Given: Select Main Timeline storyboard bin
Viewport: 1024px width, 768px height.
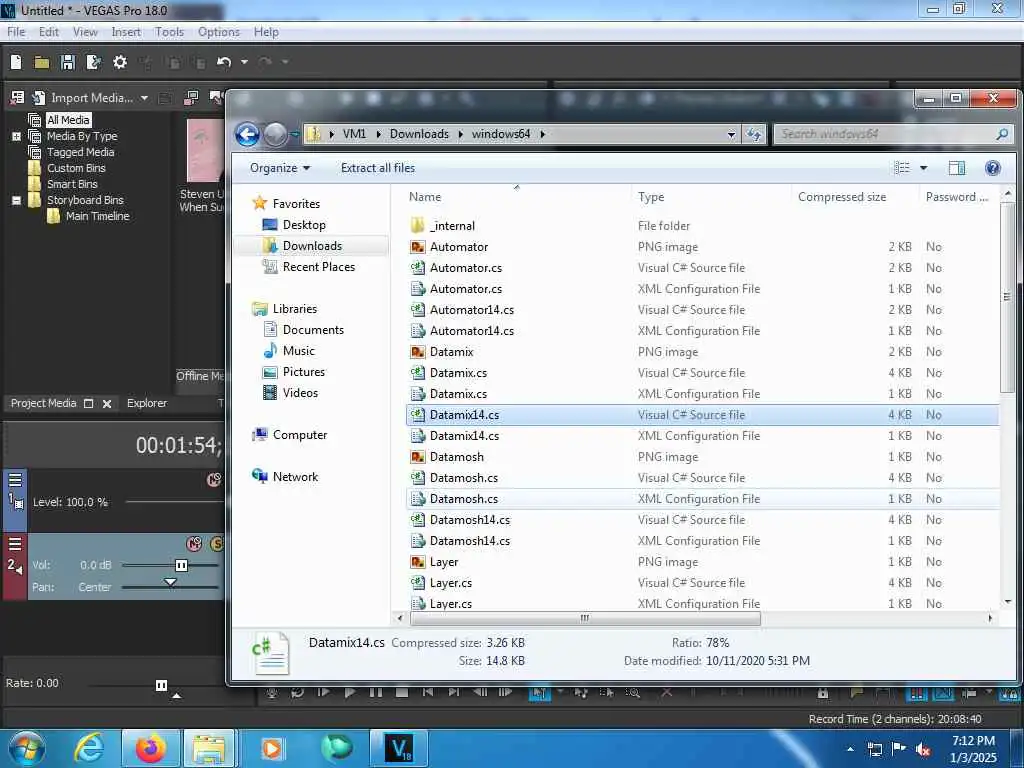Looking at the screenshot, I should [97, 216].
